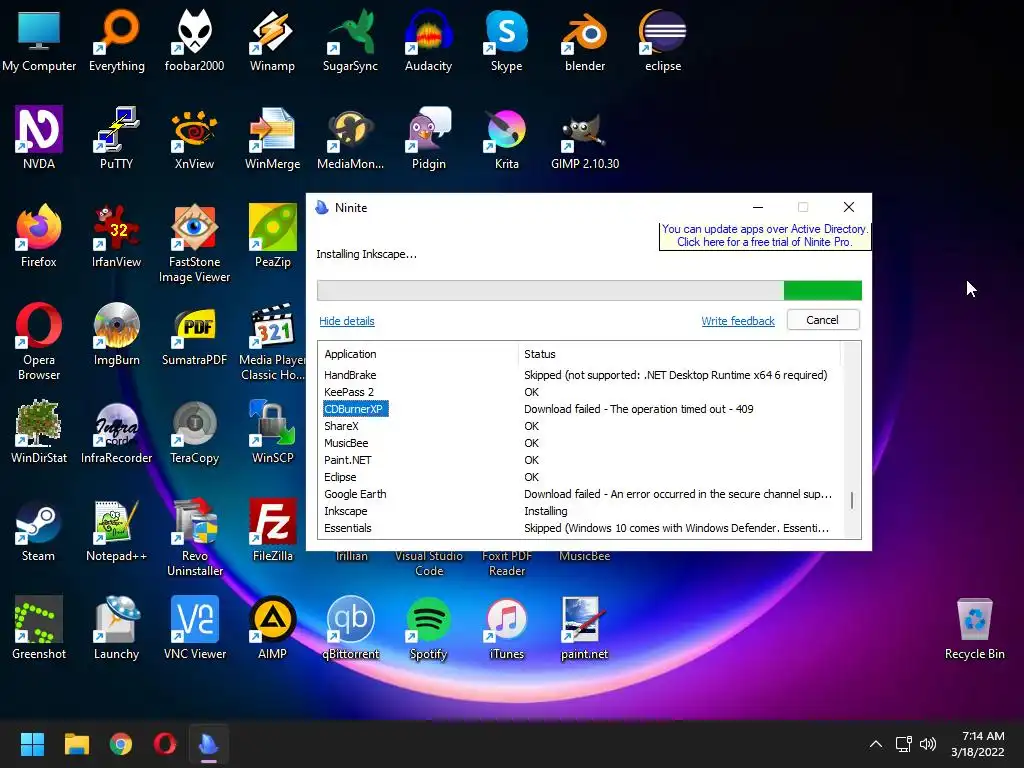Viewport: 1024px width, 768px height.
Task: Click the Status column header
Action: [680, 354]
